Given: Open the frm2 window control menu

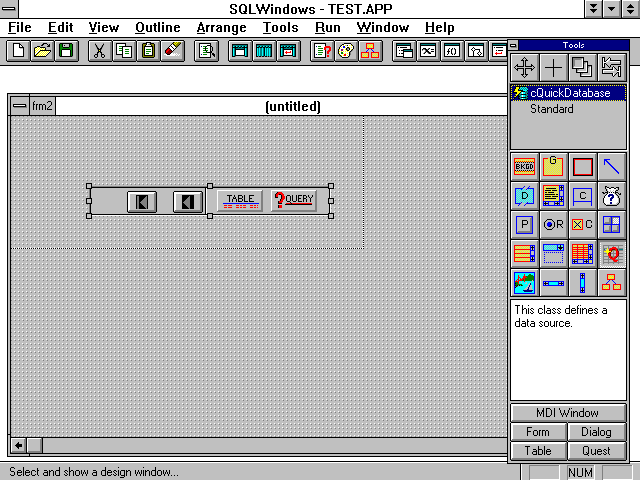Looking at the screenshot, I should point(19,106).
